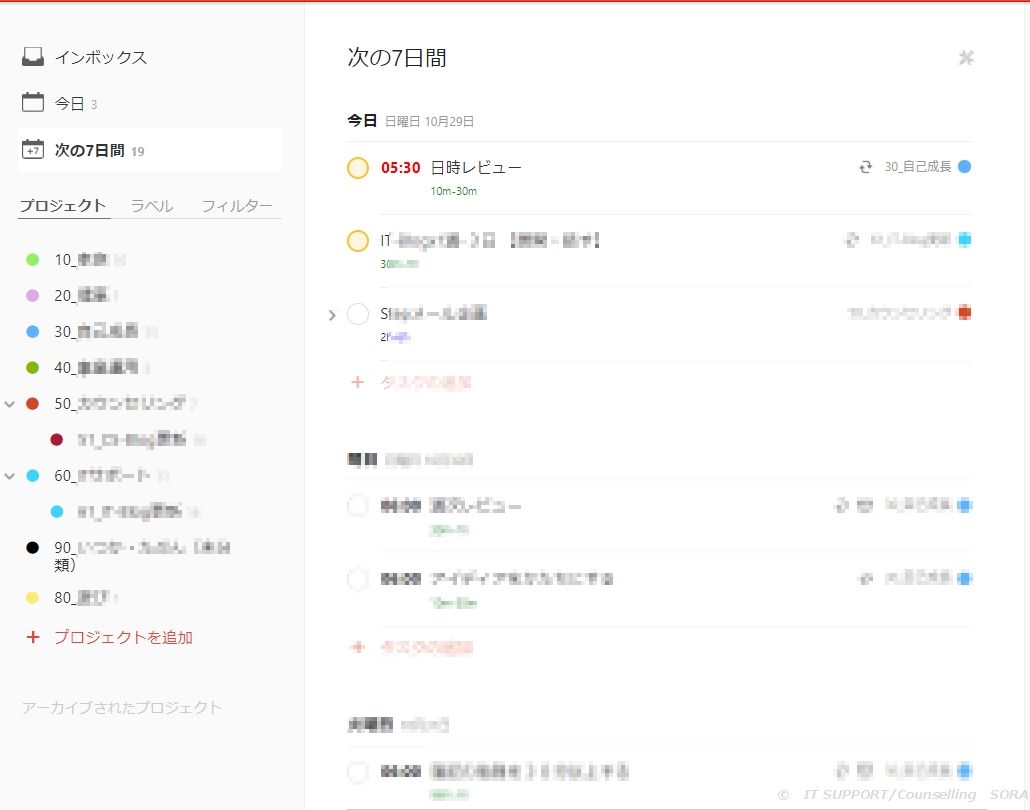Click the Today calendar icon
Image resolution: width=1030 pixels, height=810 pixels.
pyautogui.click(x=33, y=103)
